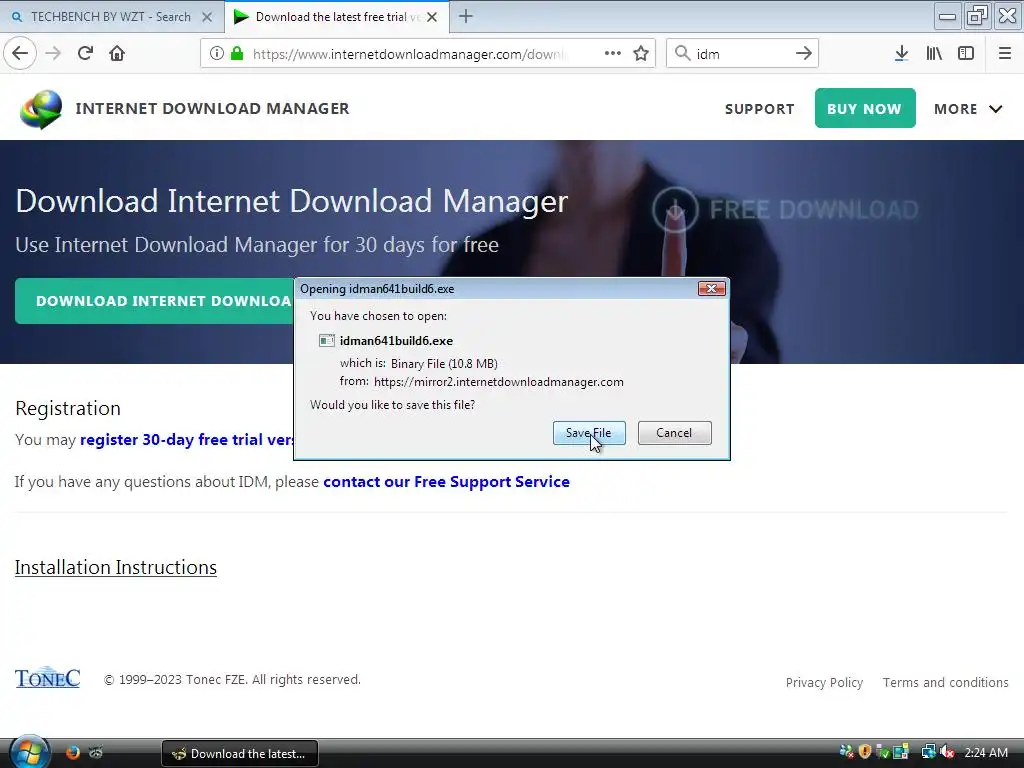Image resolution: width=1024 pixels, height=768 pixels.
Task: Click the idman641build6.exe file icon in dialog
Action: [327, 340]
